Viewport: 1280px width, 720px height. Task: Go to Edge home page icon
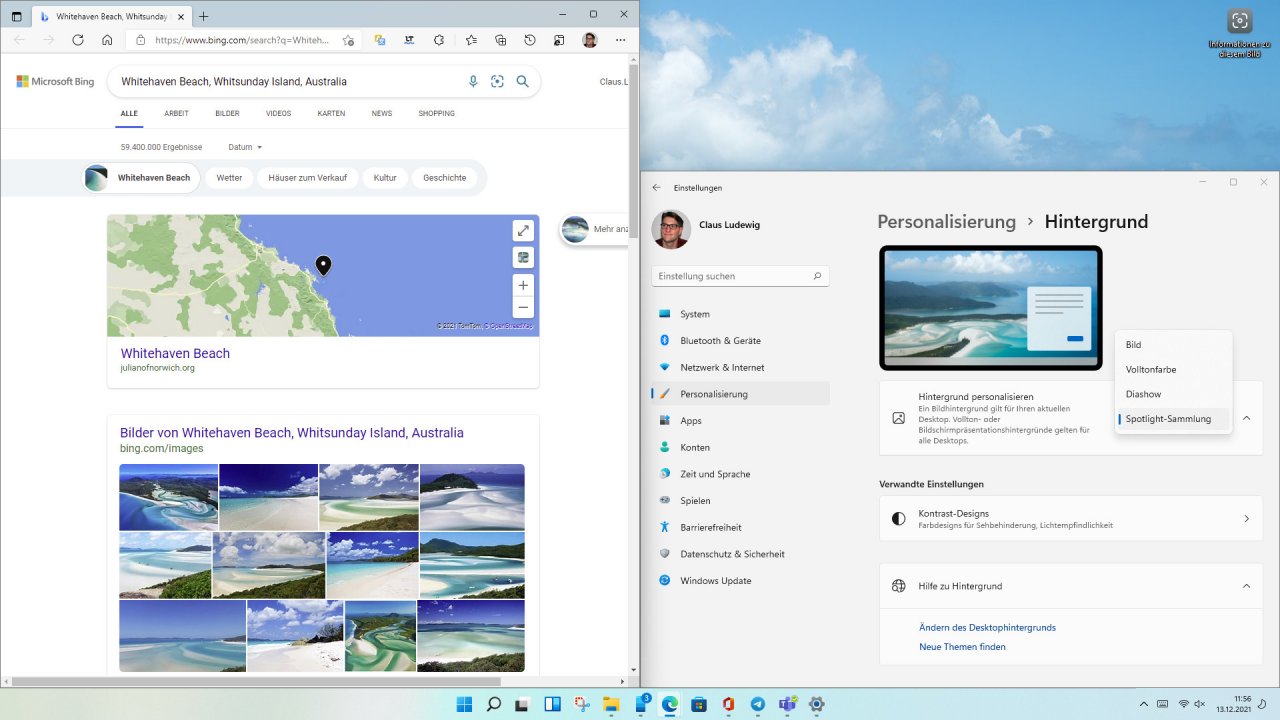[107, 40]
